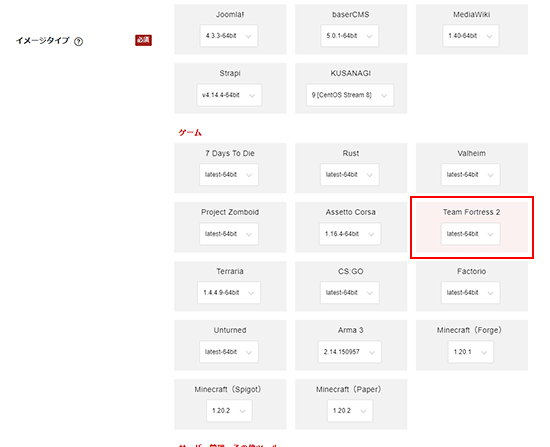
Task: Select the Minecraft (Spigot) card title
Action: coord(228,389)
